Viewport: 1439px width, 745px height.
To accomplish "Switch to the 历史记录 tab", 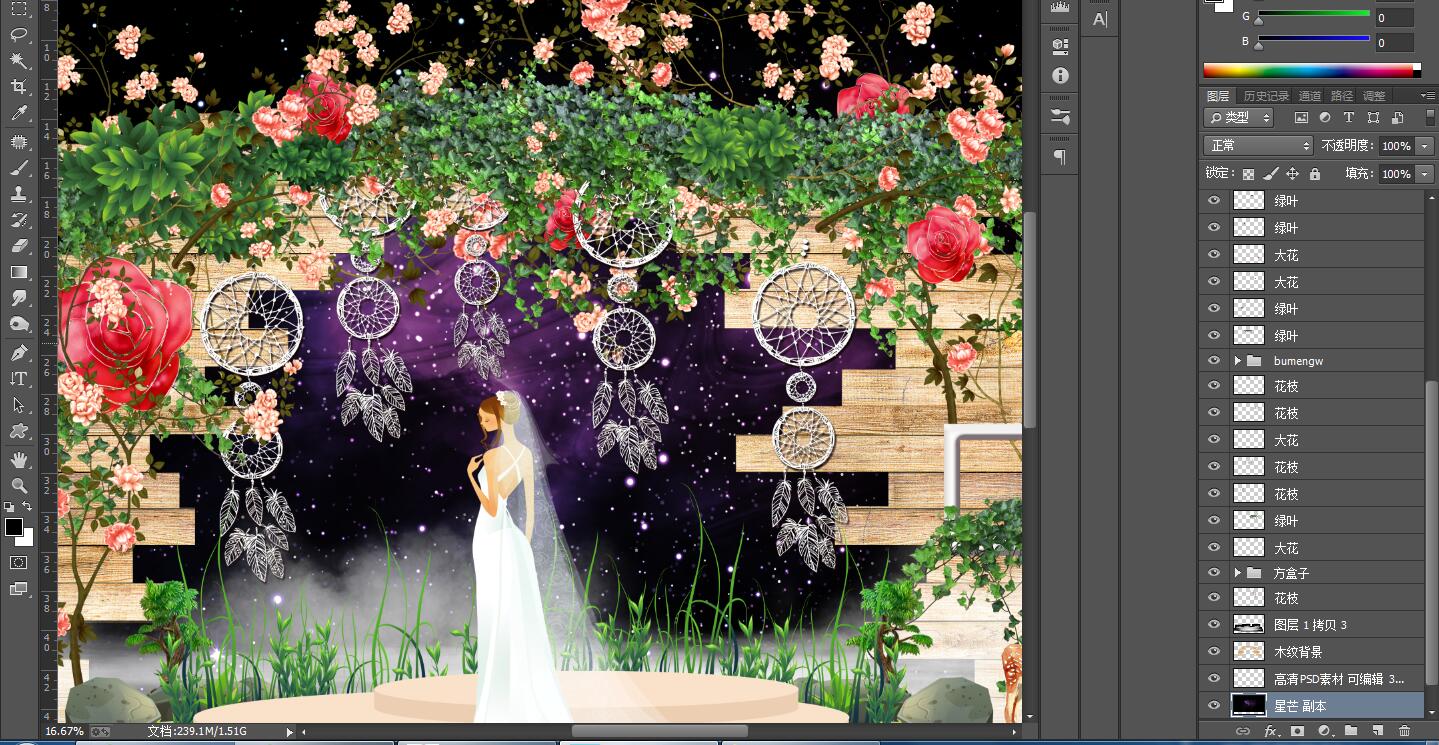I will click(1266, 96).
